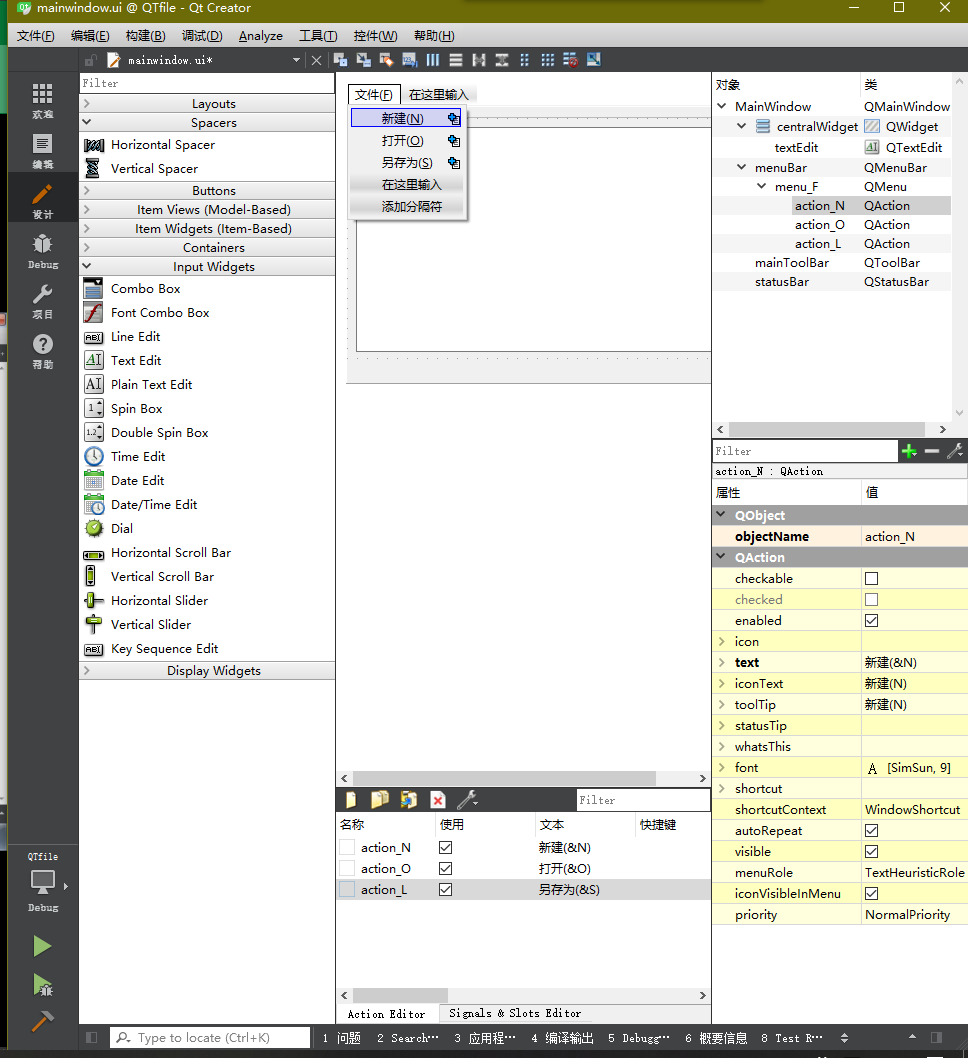
Task: Open QTfile kit selector monitor icon
Action: coord(42,881)
